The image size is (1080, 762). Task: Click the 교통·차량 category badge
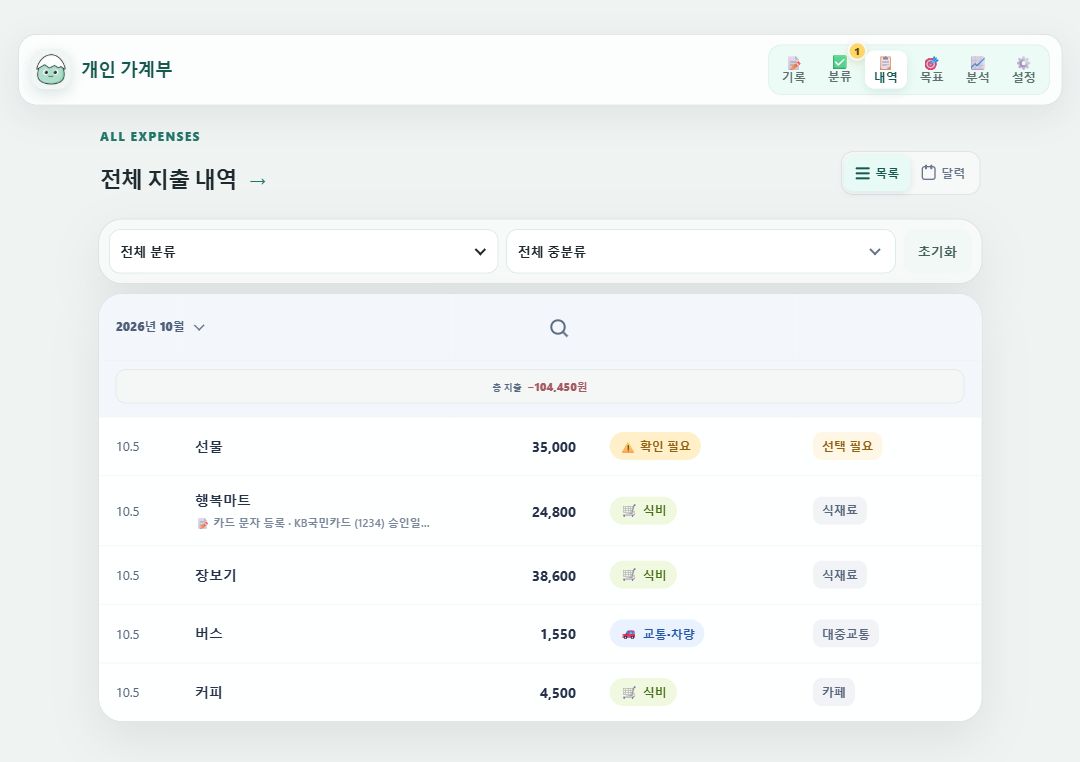pyautogui.click(x=657, y=634)
